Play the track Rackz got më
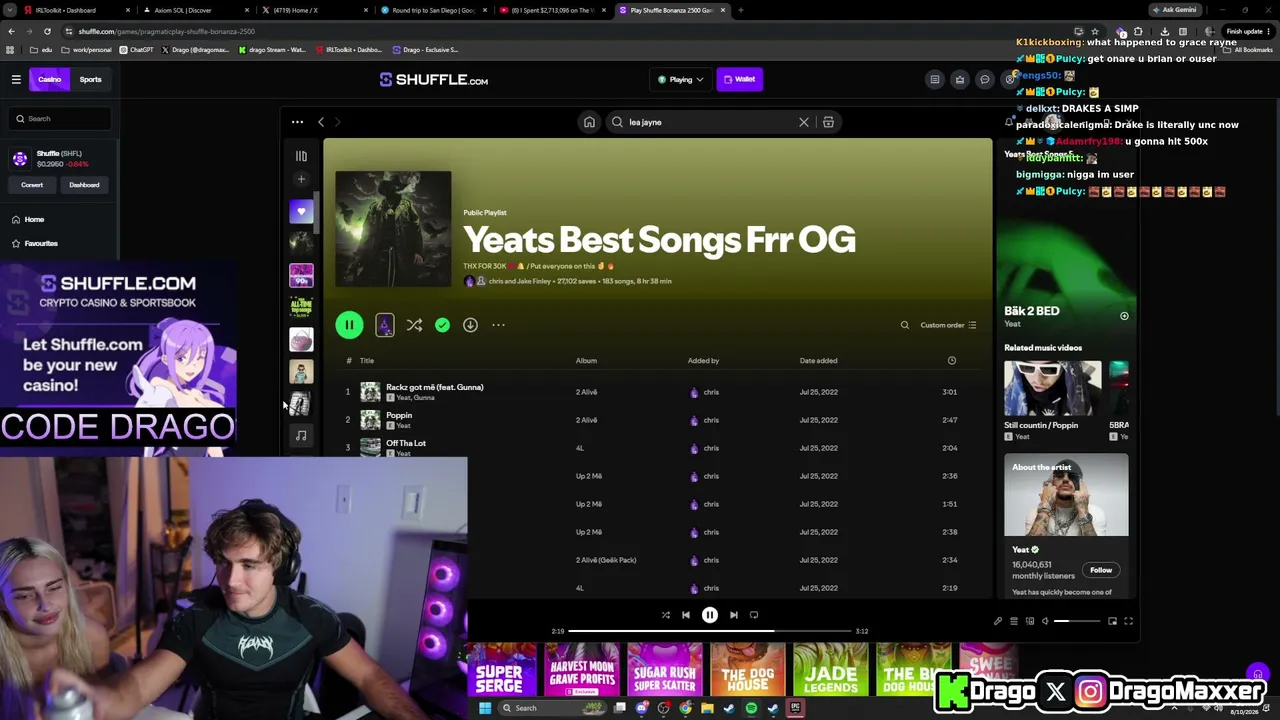The height and width of the screenshot is (720, 1280). tap(434, 387)
